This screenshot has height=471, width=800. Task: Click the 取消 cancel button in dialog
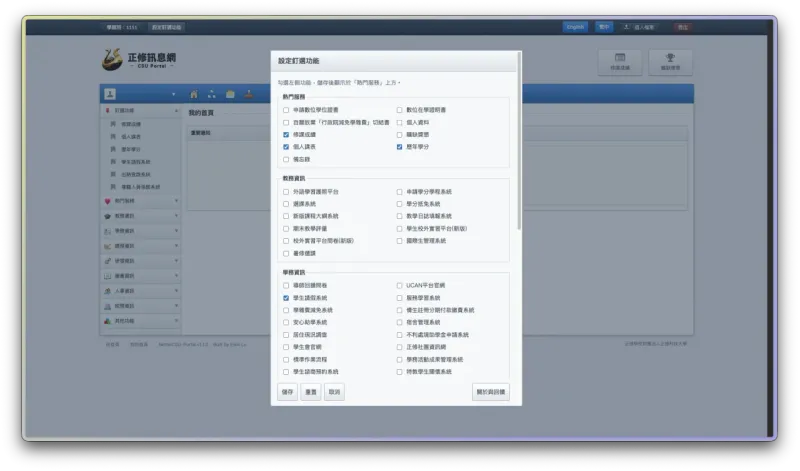point(334,392)
